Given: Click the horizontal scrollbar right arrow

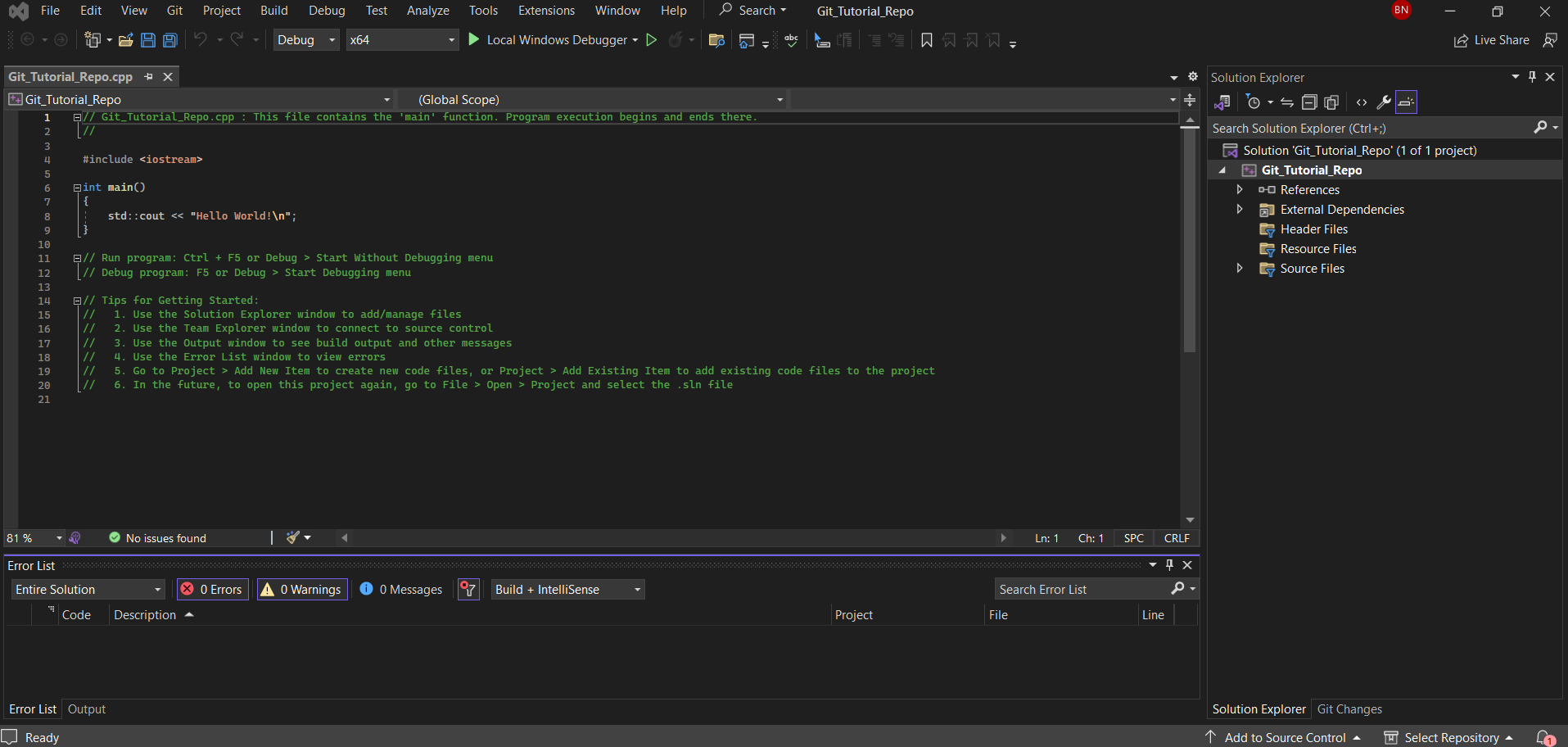Looking at the screenshot, I should pyautogui.click(x=1003, y=538).
